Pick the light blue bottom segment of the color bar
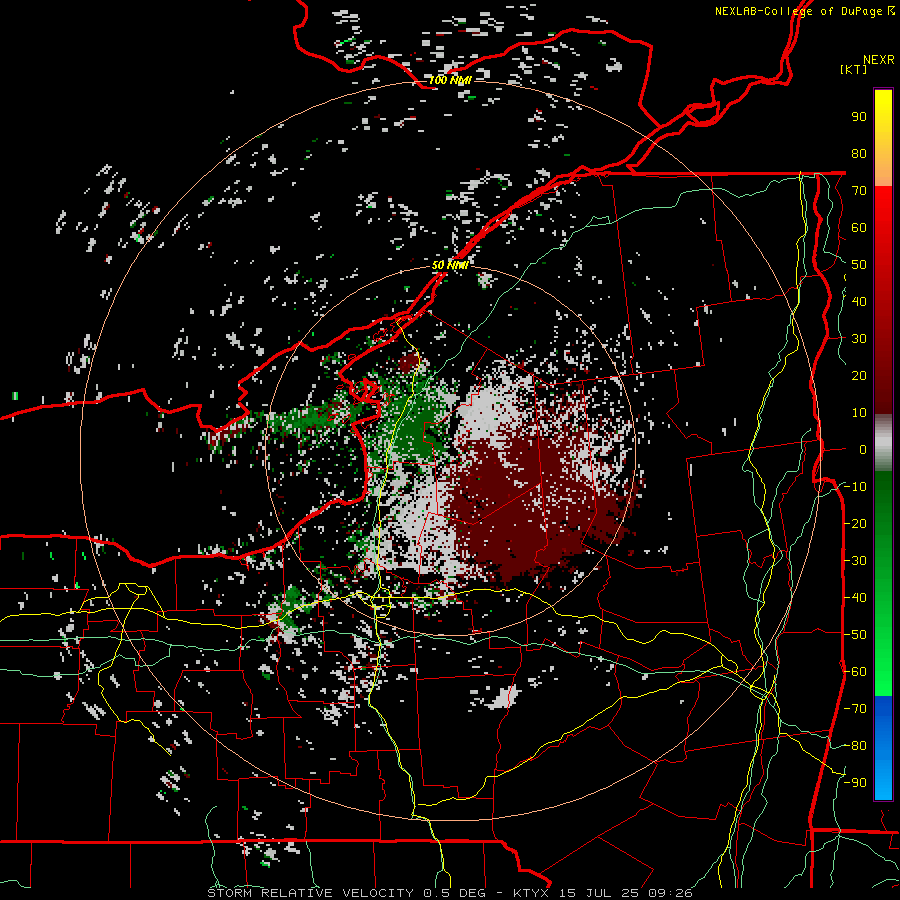Screen dimensions: 900x900 coord(883,778)
